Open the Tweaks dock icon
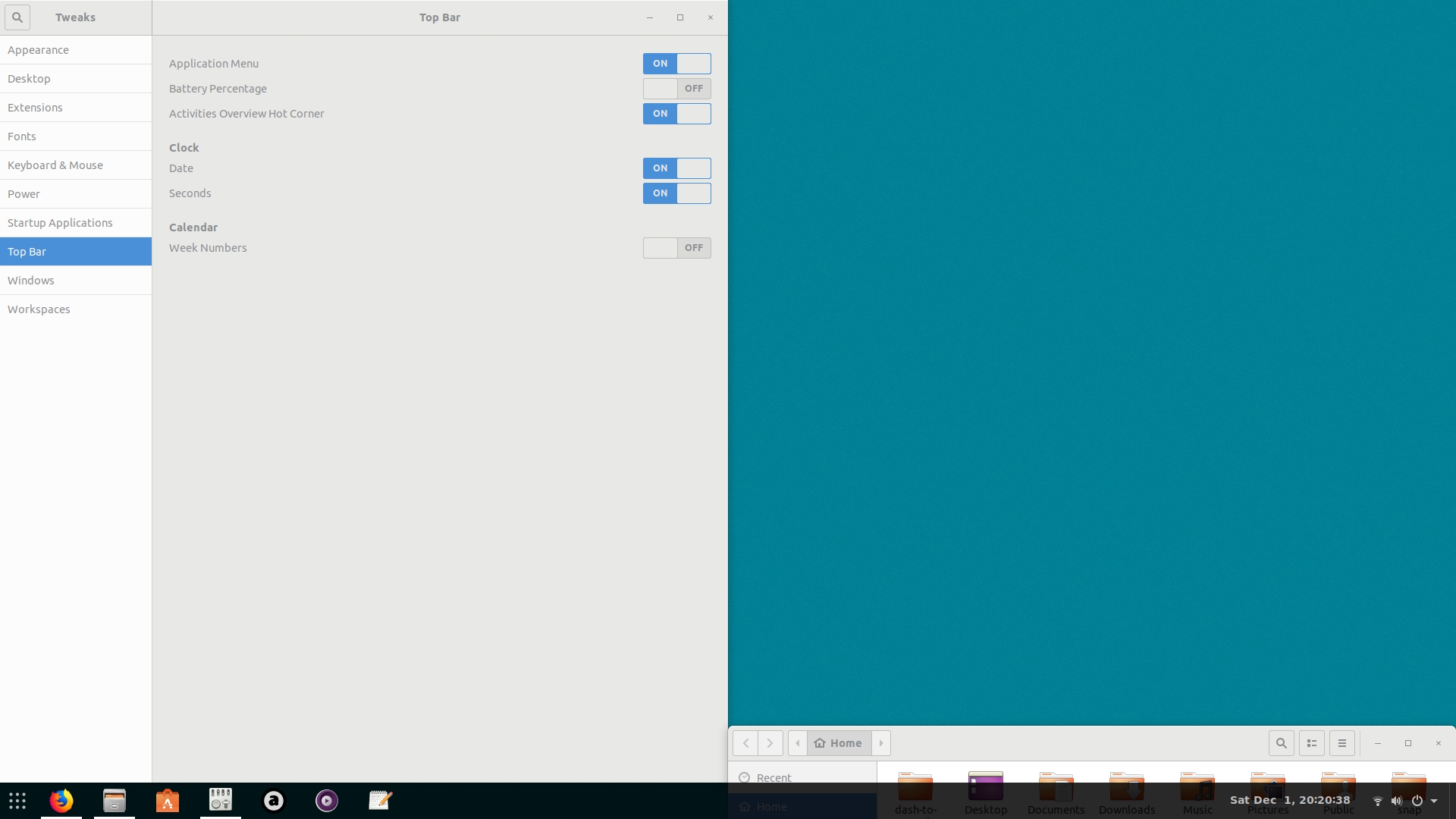This screenshot has height=819, width=1456. [x=221, y=800]
